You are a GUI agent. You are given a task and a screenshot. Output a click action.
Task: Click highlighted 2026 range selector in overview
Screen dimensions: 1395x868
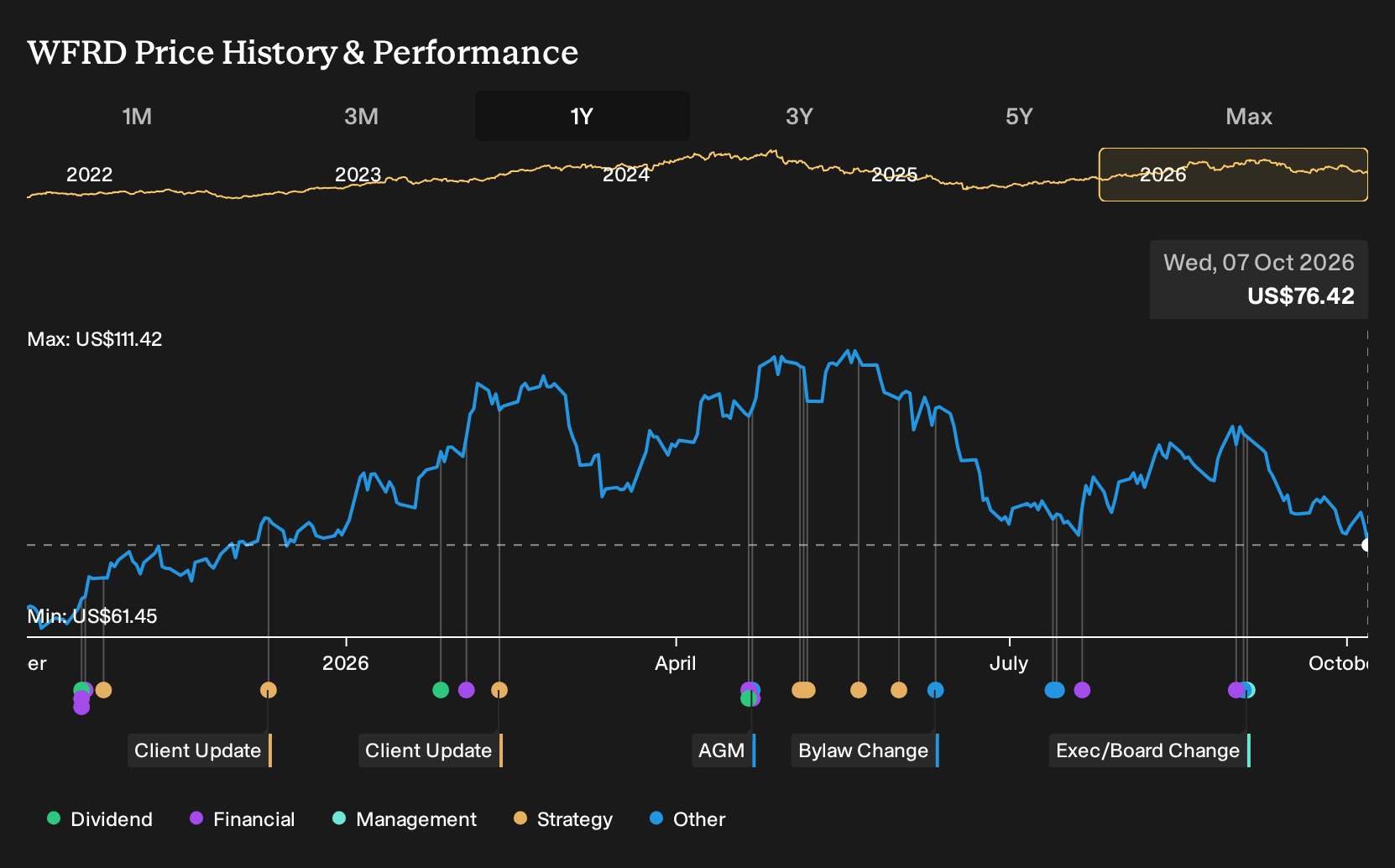pyautogui.click(x=1233, y=175)
